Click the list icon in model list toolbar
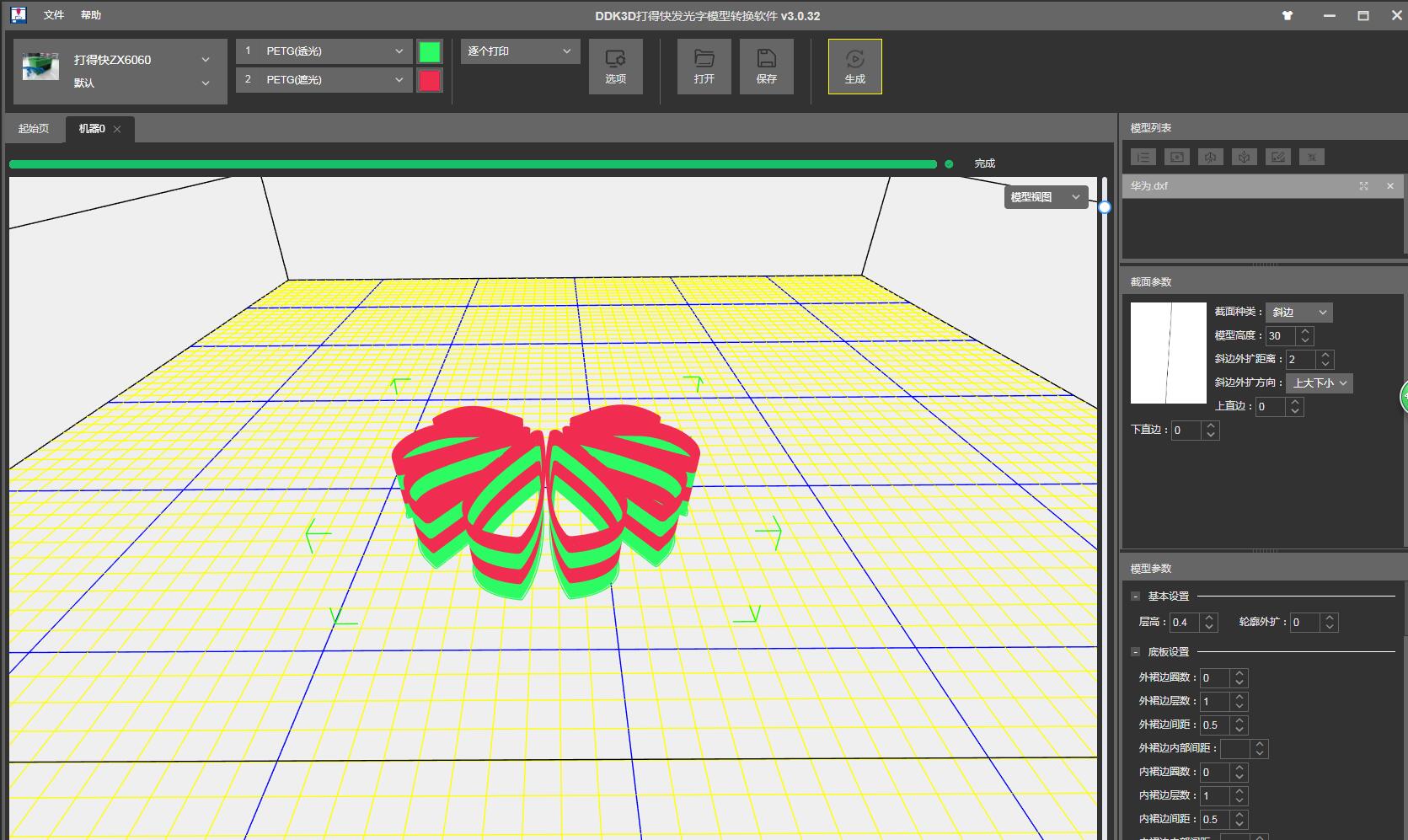The image size is (1408, 840). click(1143, 157)
